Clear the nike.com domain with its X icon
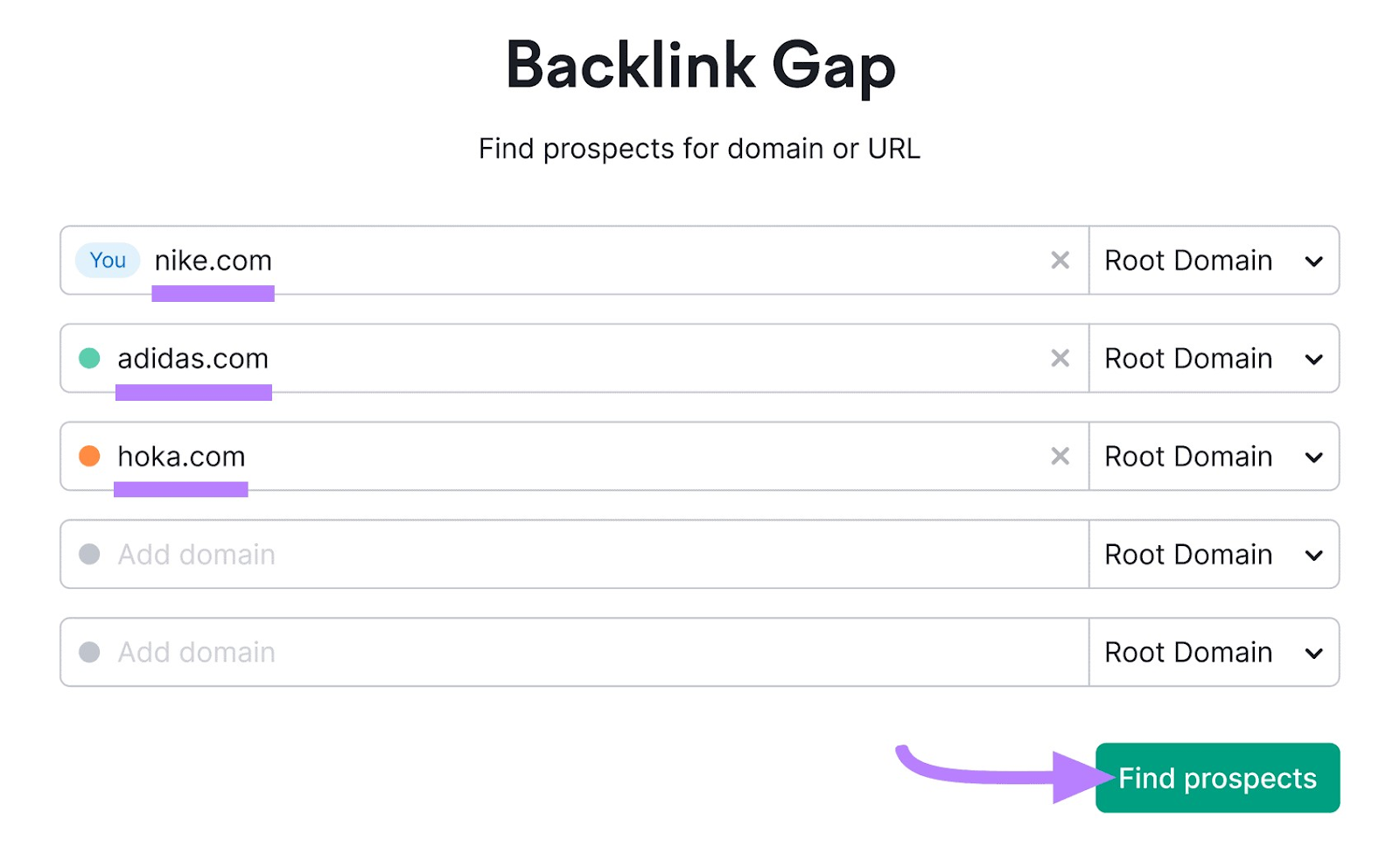The width and height of the screenshot is (1400, 847). tap(1060, 260)
